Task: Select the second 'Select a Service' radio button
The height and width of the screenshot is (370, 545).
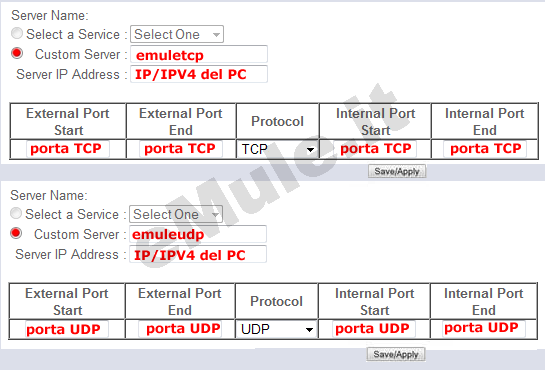Action: click(x=16, y=213)
